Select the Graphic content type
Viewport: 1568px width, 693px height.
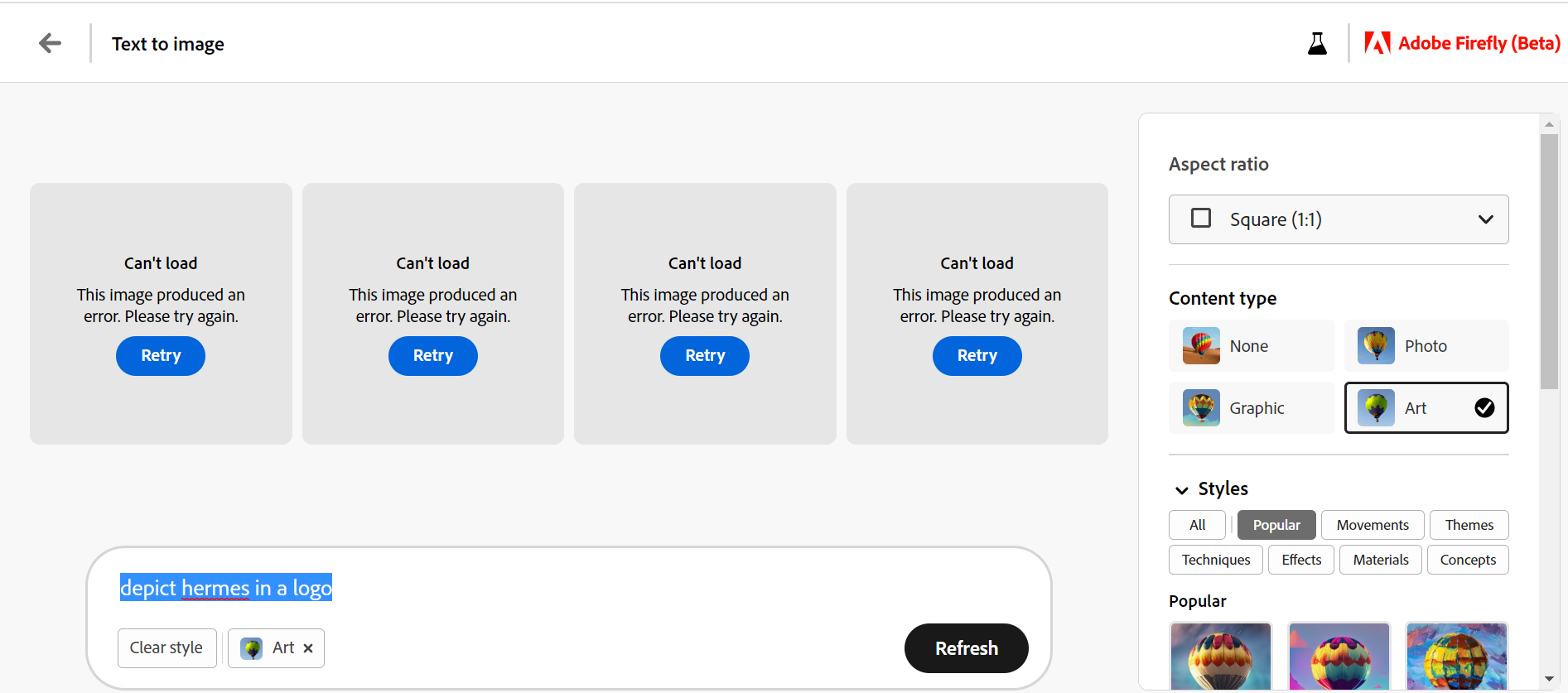pyautogui.click(x=1252, y=407)
